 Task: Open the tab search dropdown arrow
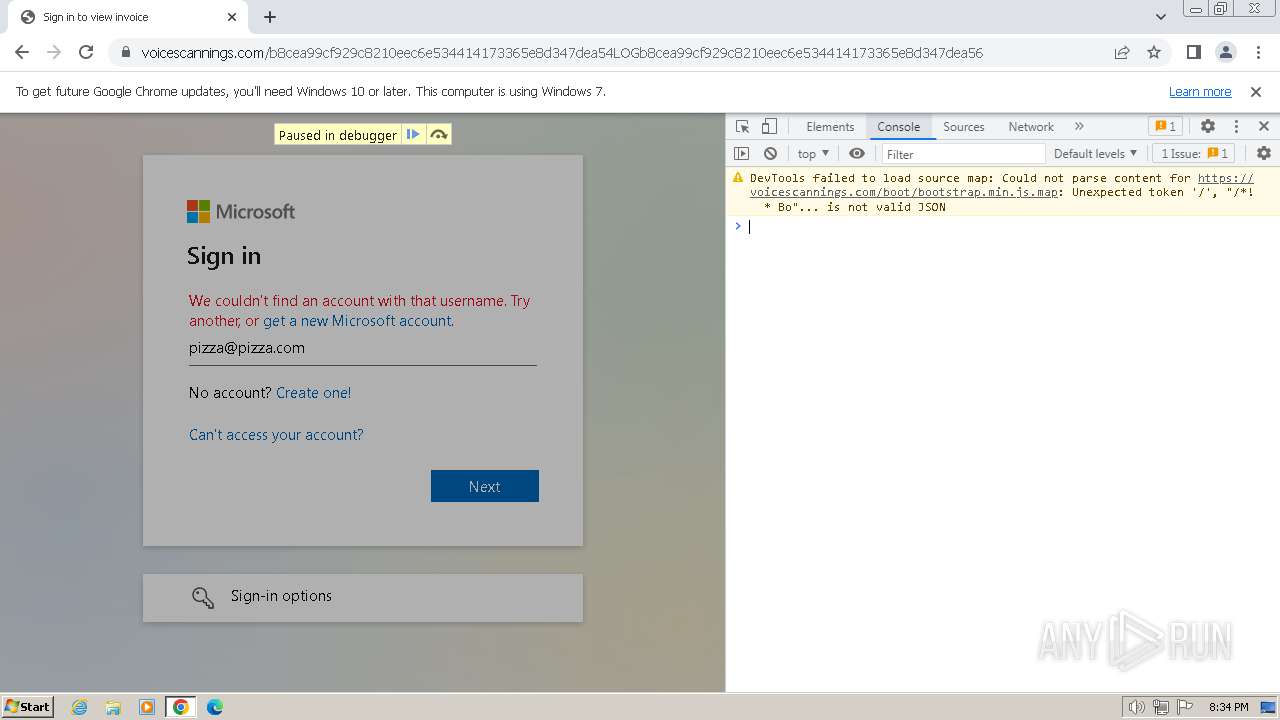click(x=1161, y=17)
